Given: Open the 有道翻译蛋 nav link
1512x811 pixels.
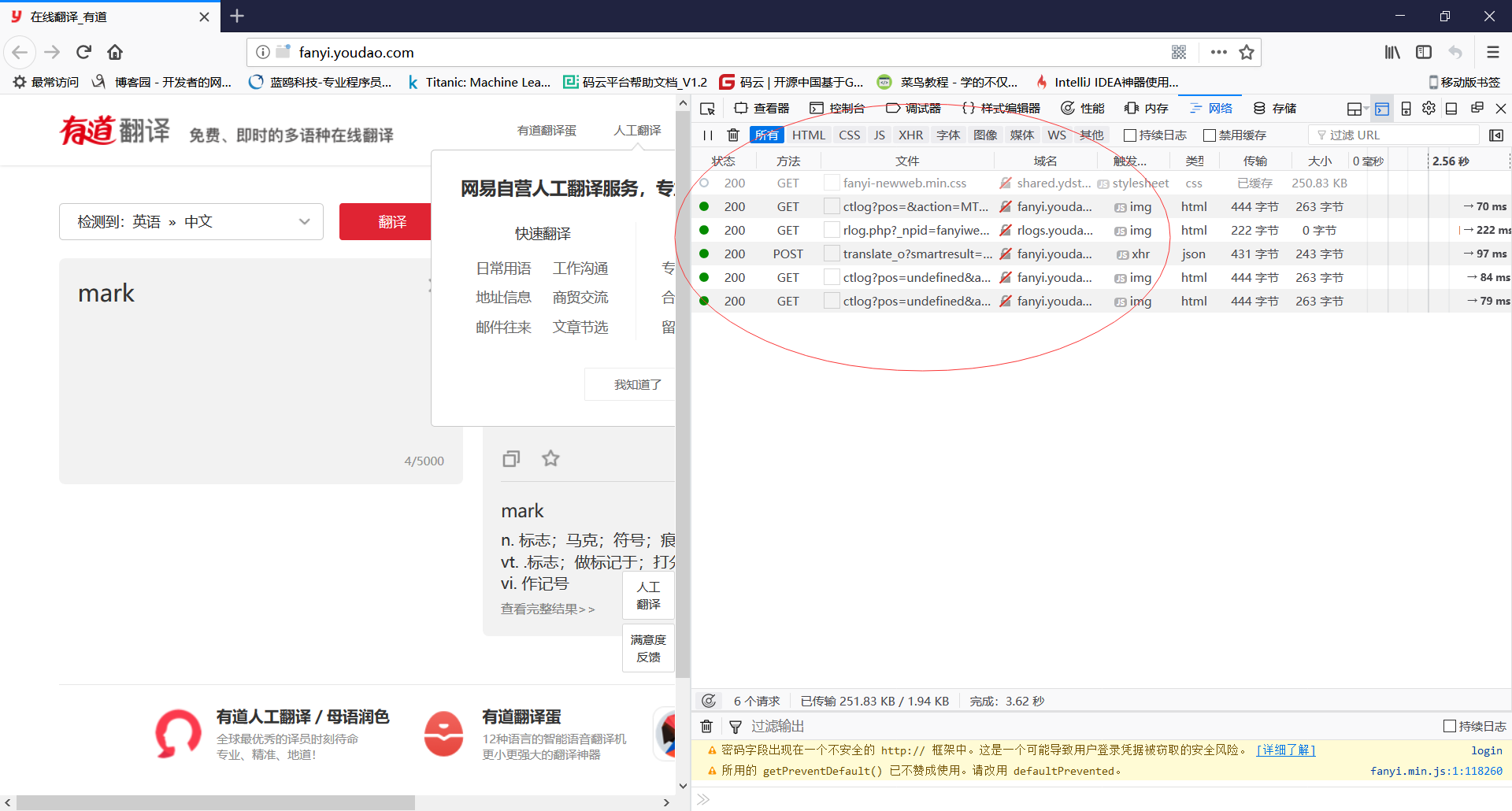Looking at the screenshot, I should tap(547, 130).
